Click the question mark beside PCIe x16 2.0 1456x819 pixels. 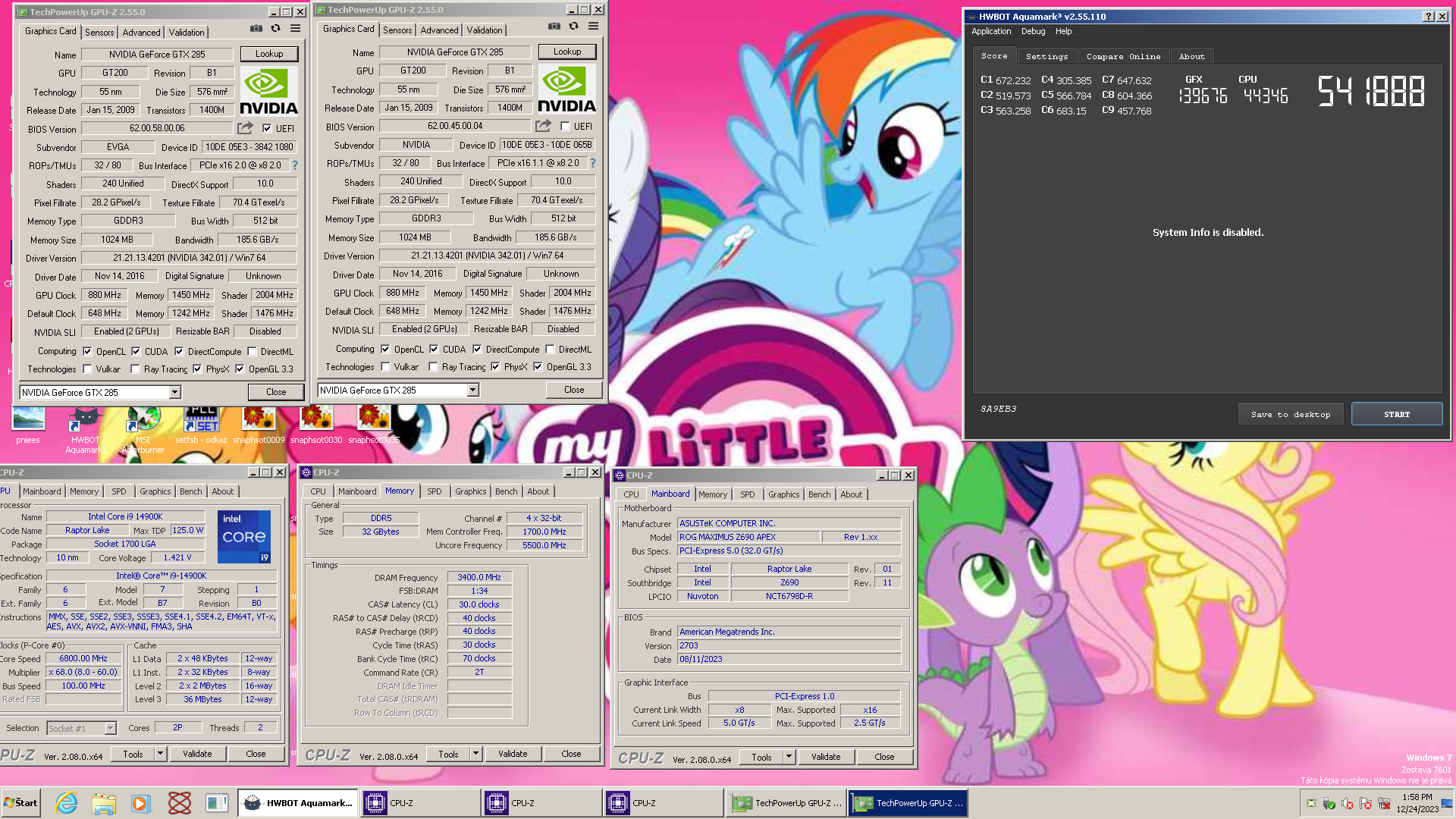tap(295, 165)
